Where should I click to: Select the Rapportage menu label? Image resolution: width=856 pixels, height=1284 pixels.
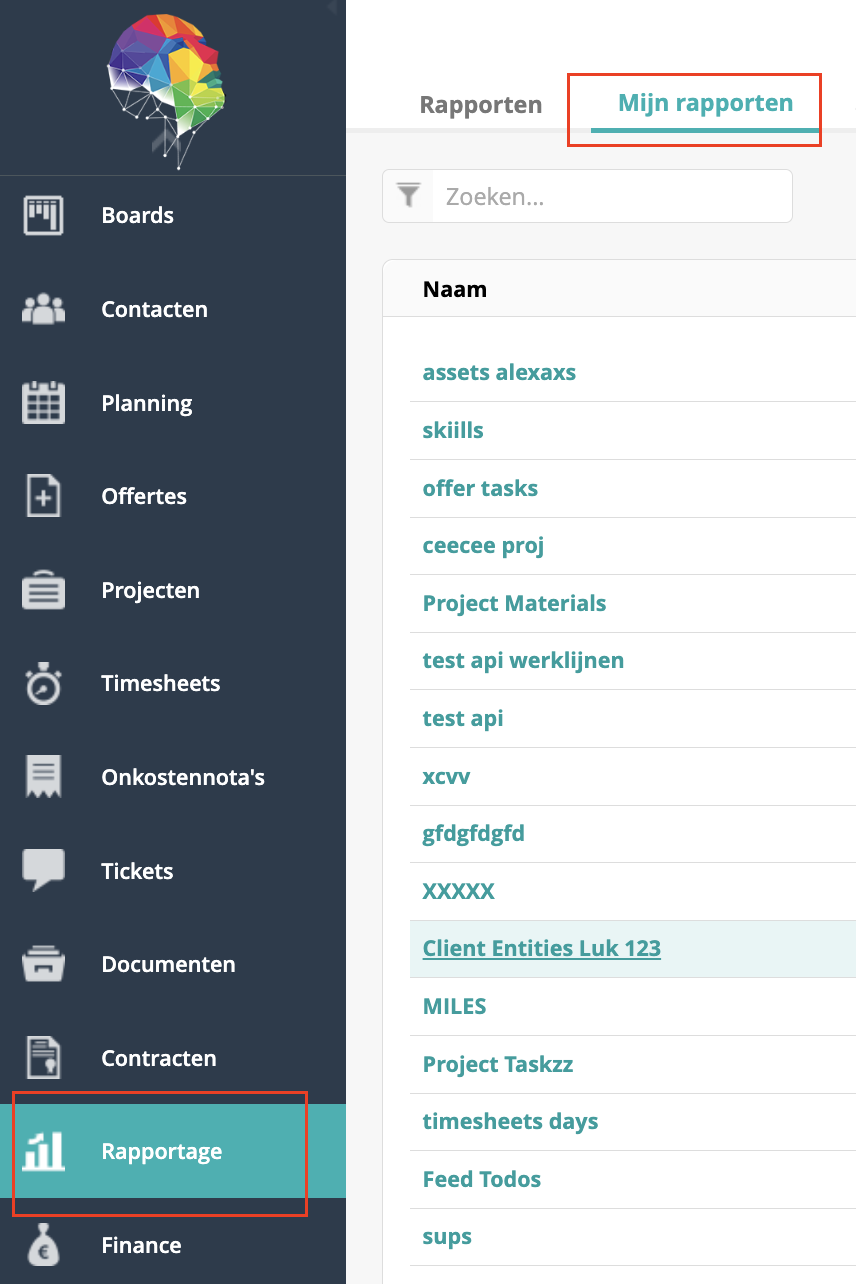[161, 1151]
